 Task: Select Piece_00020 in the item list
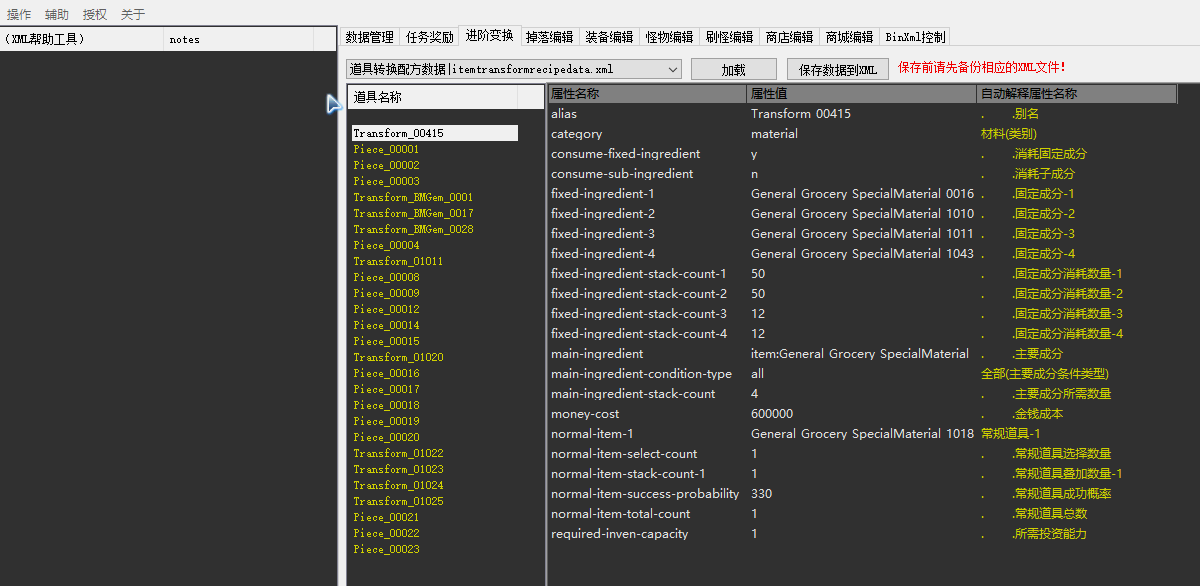[386, 437]
